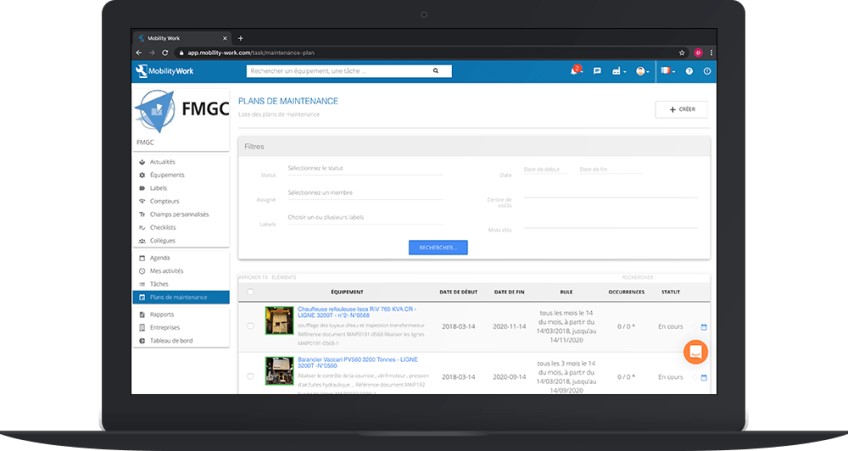Click the Équipements gear icon
Image resolution: width=848 pixels, height=451 pixels.
pyautogui.click(x=142, y=175)
